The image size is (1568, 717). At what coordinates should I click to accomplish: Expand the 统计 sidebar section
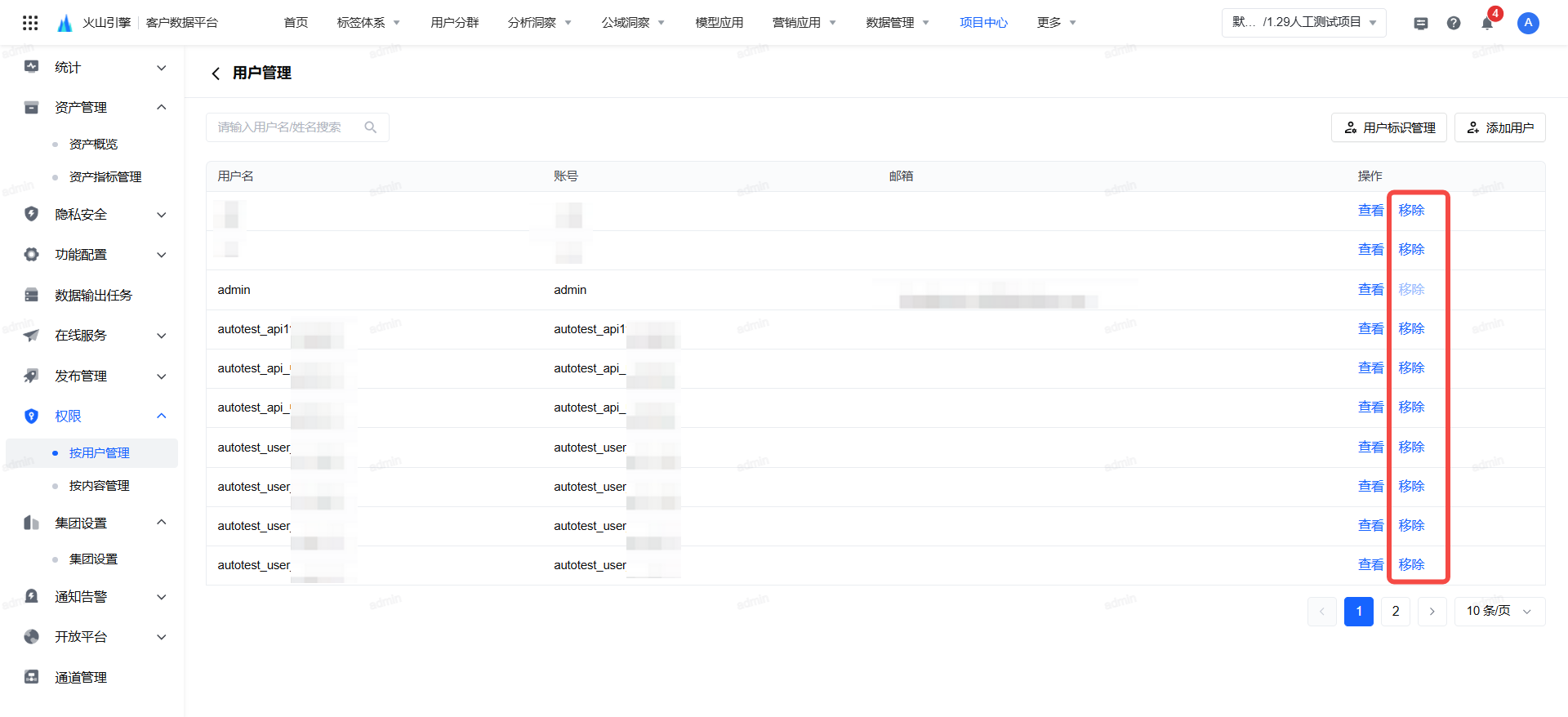click(161, 68)
